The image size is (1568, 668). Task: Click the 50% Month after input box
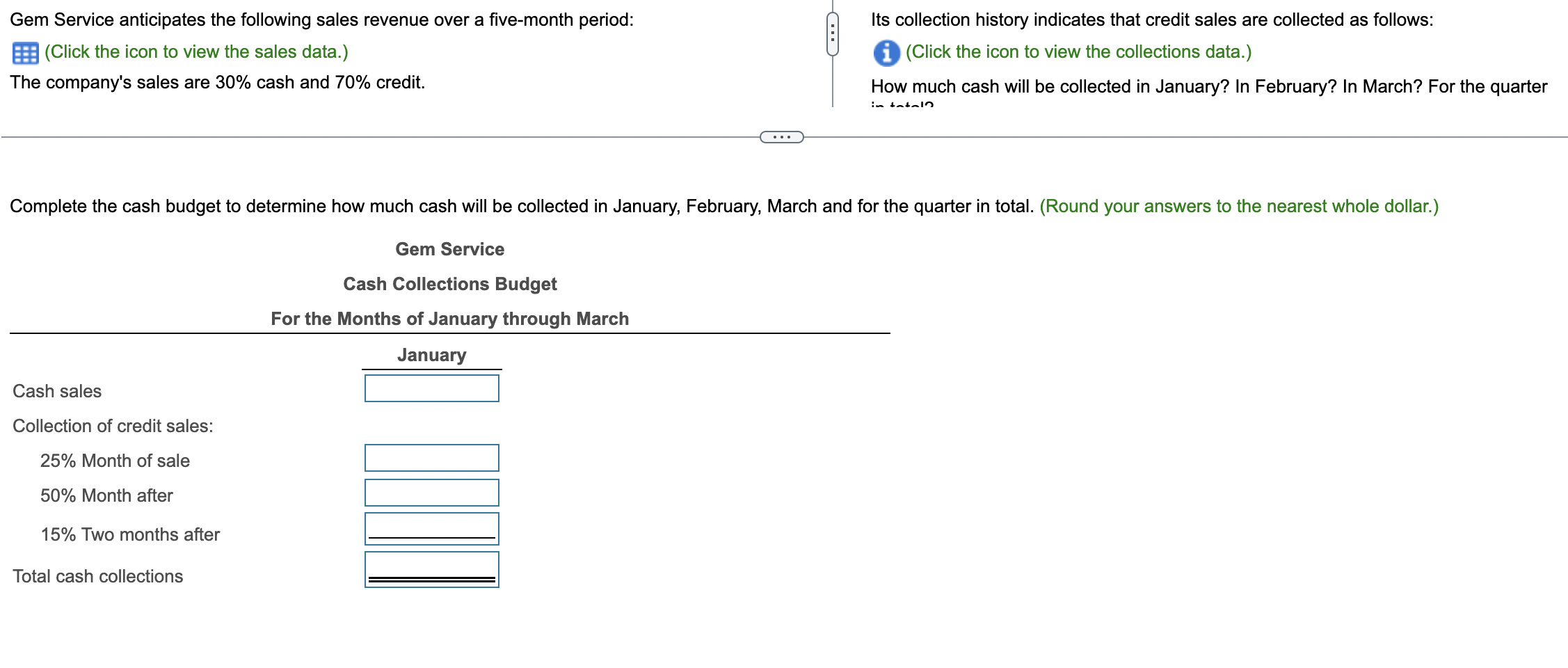point(431,493)
